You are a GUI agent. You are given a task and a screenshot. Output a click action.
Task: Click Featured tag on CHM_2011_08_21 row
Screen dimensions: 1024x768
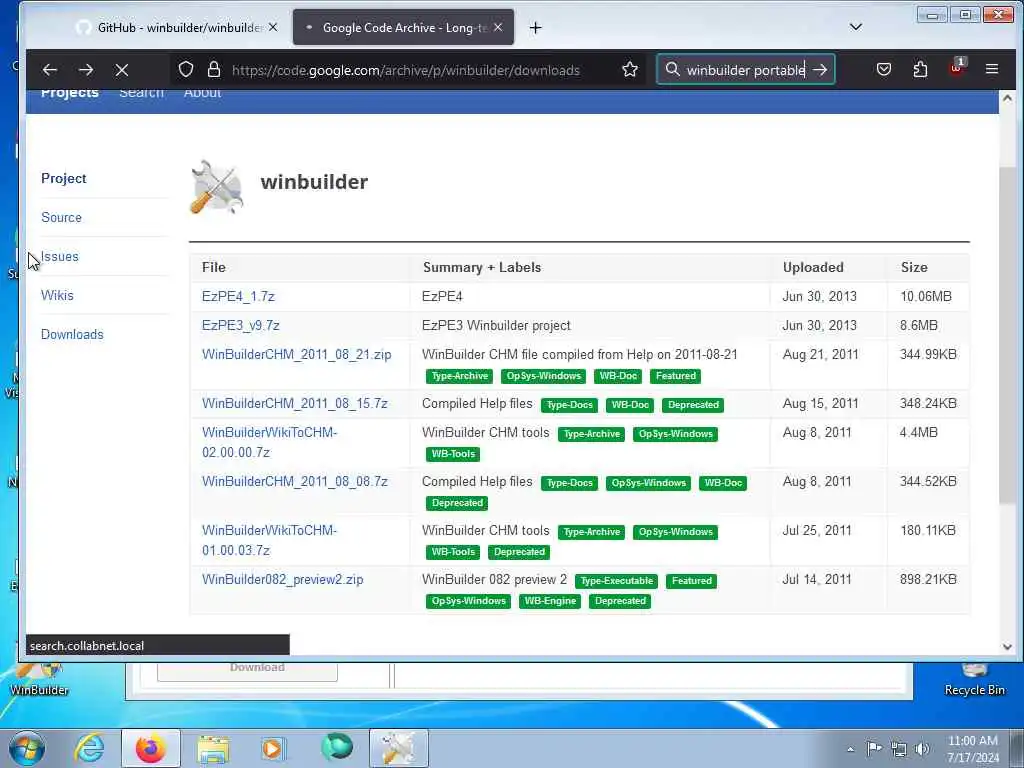(x=676, y=376)
